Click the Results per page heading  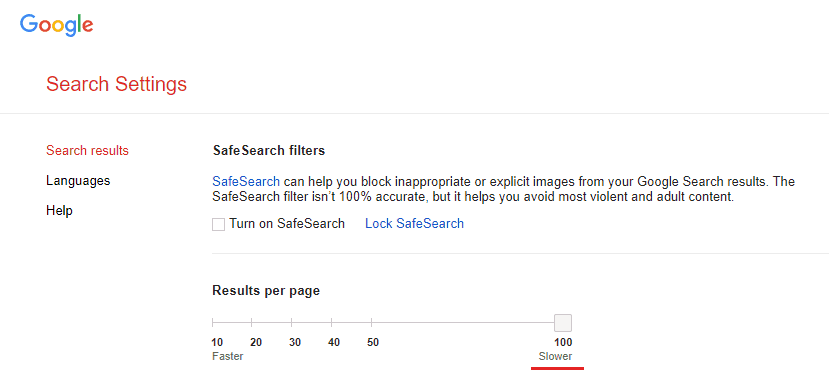[266, 291]
